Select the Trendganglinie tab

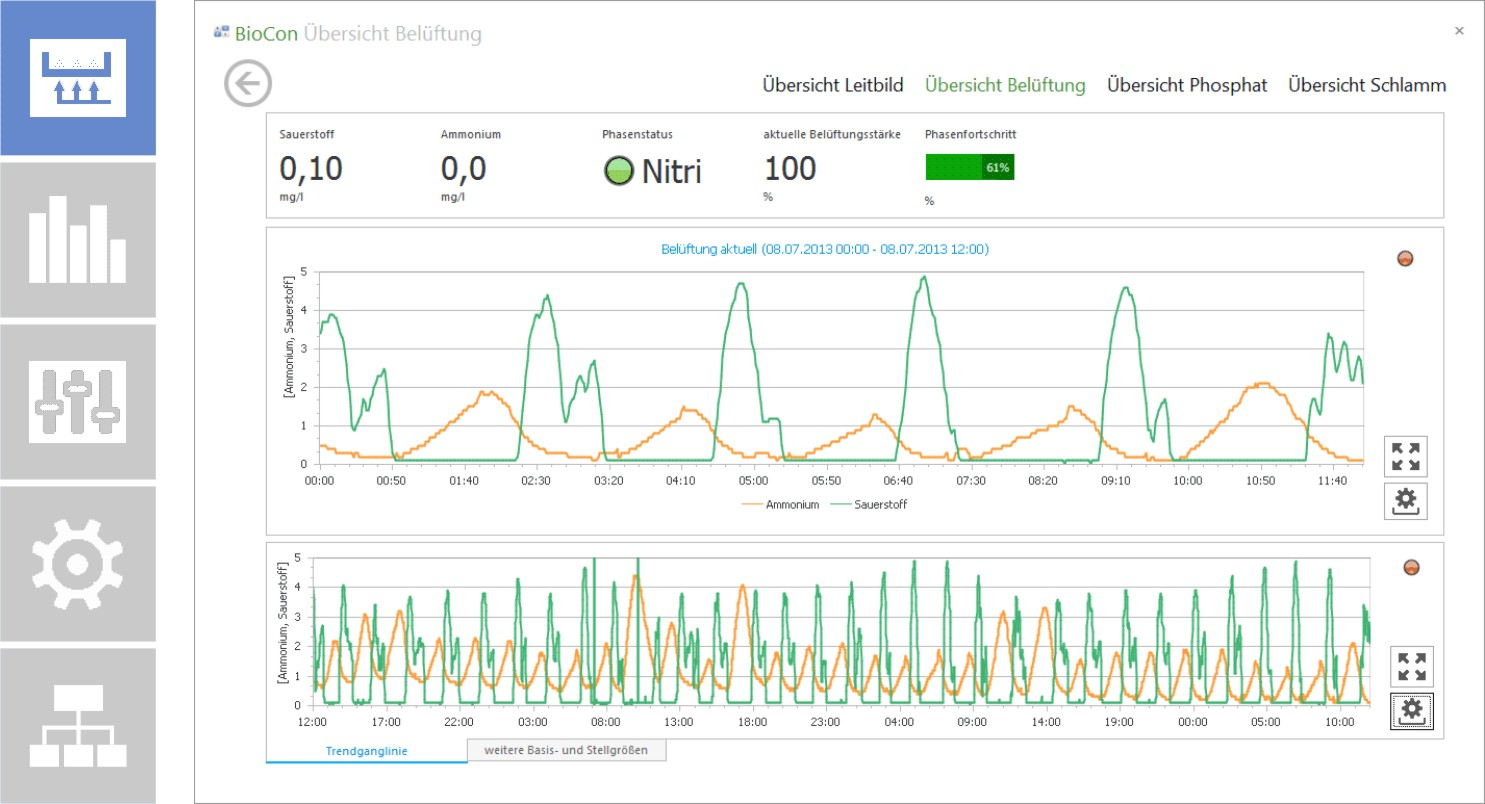click(367, 750)
